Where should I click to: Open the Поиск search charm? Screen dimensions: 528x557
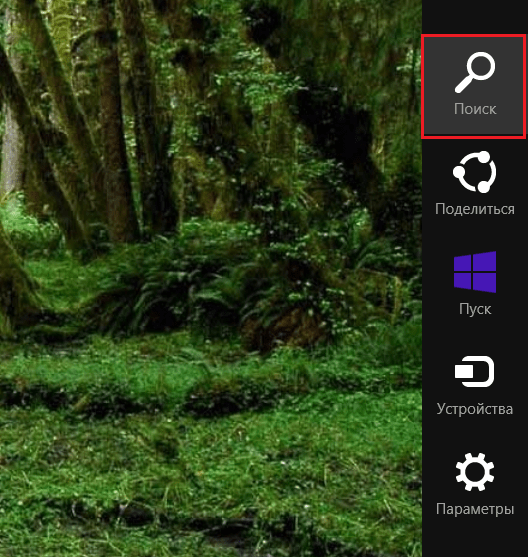pyautogui.click(x=474, y=87)
